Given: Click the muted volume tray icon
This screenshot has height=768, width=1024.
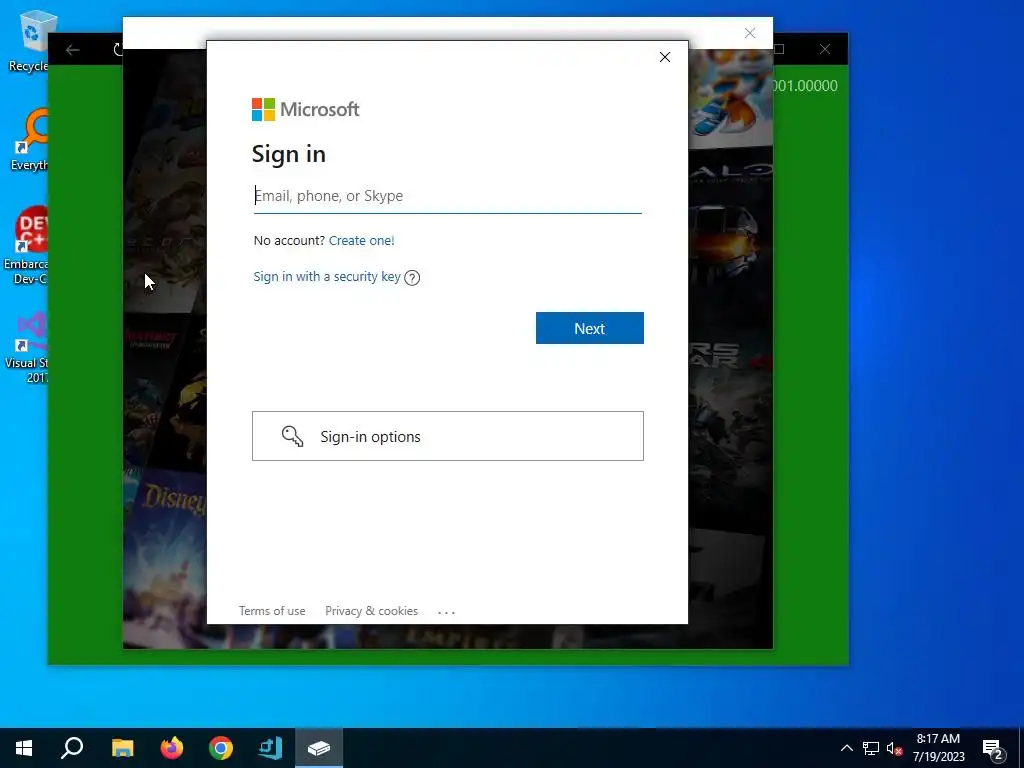Looking at the screenshot, I should 894,748.
